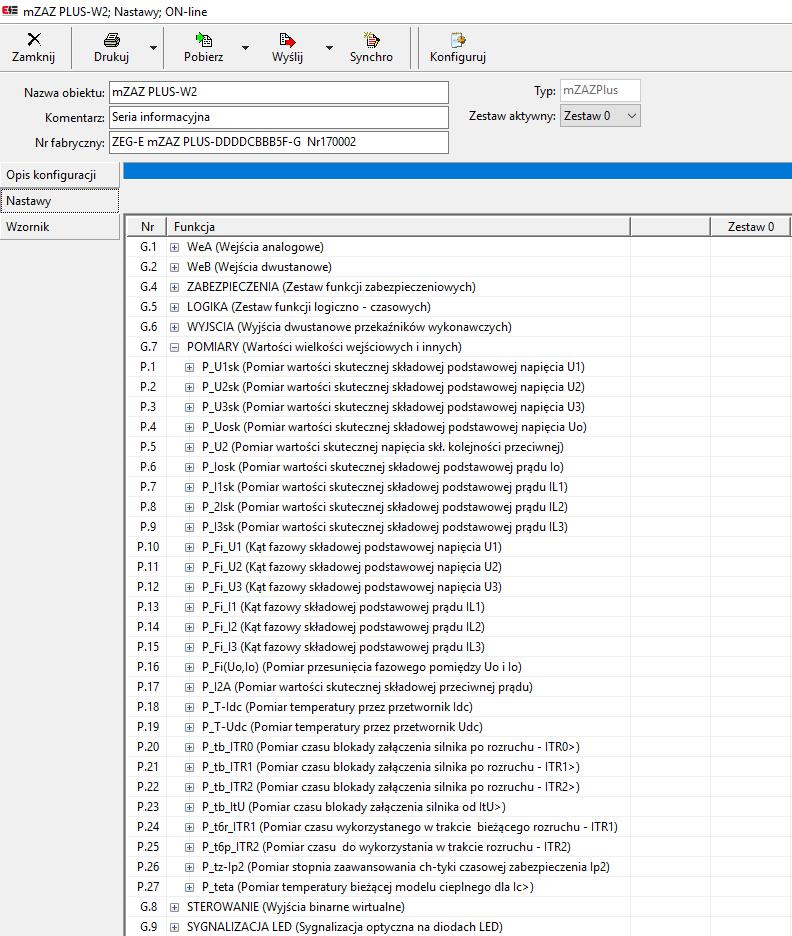792x936 pixels.
Task: Expand P.20 P_tb_ITR0 item
Action: (x=189, y=747)
